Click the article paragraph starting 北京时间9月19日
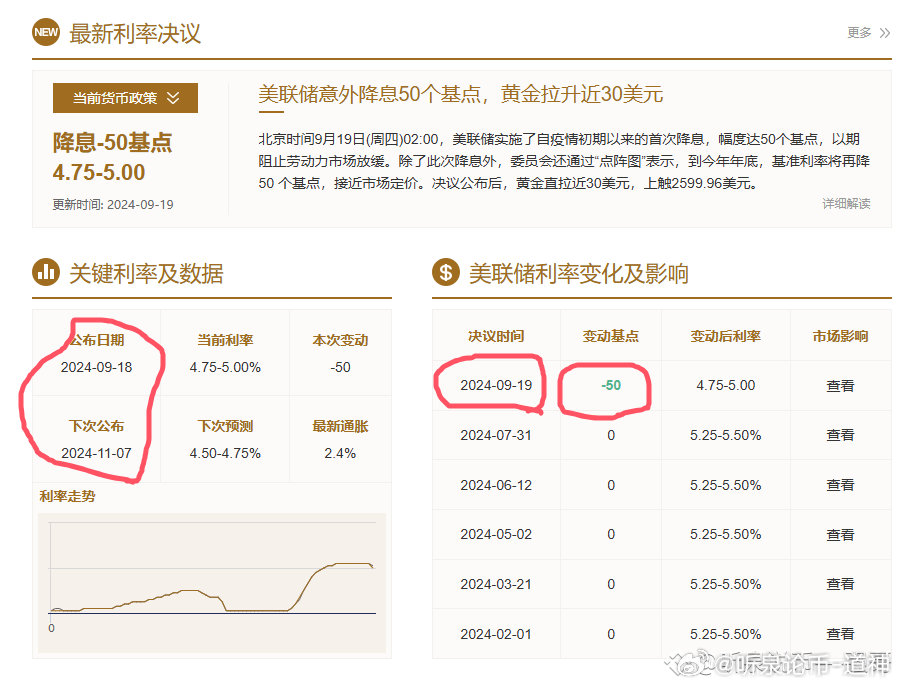Screen dimensions: 900x685 564,161
